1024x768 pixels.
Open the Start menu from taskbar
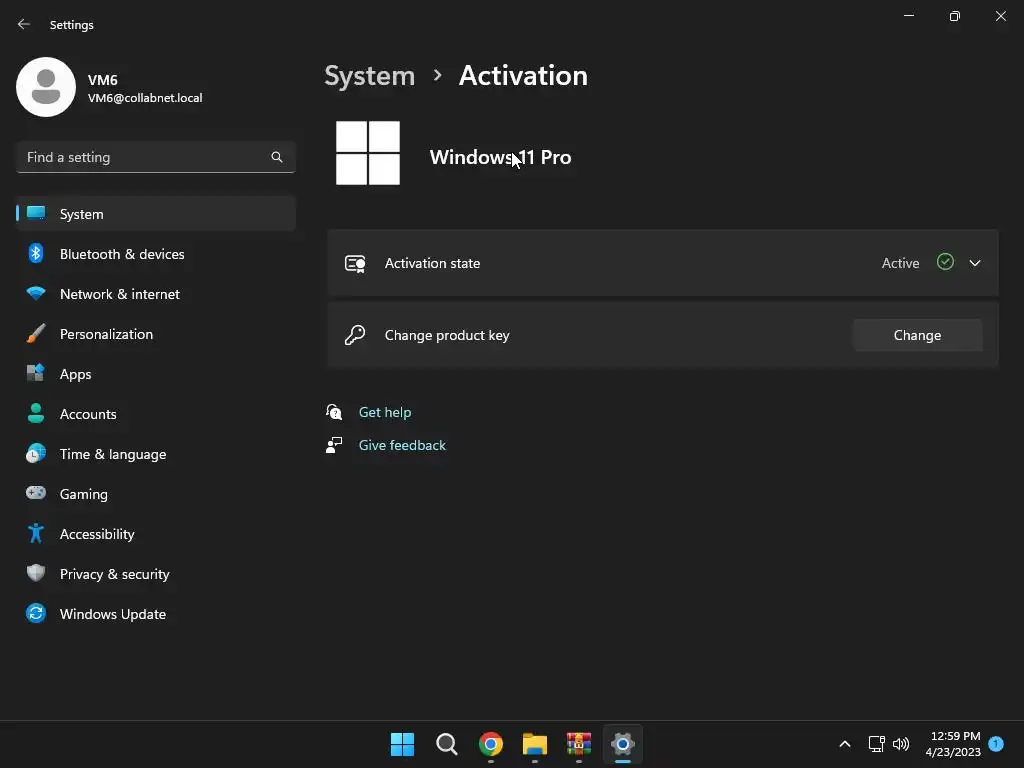[402, 744]
